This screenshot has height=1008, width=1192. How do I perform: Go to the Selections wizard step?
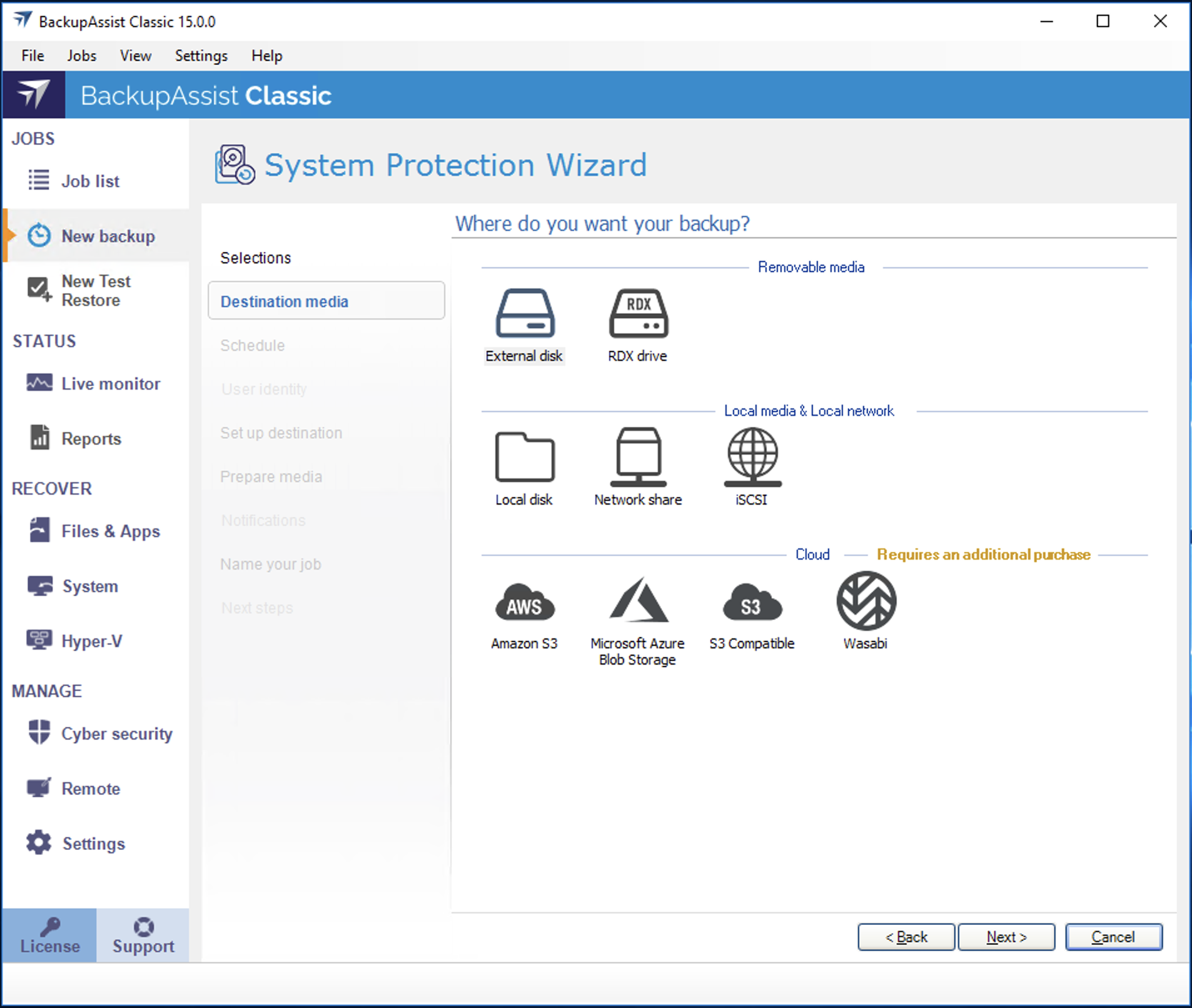tap(256, 258)
